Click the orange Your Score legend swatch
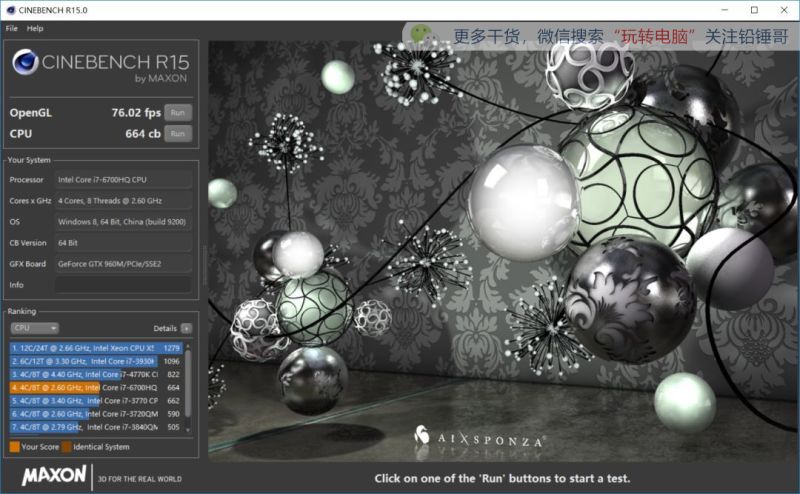 [x=14, y=447]
